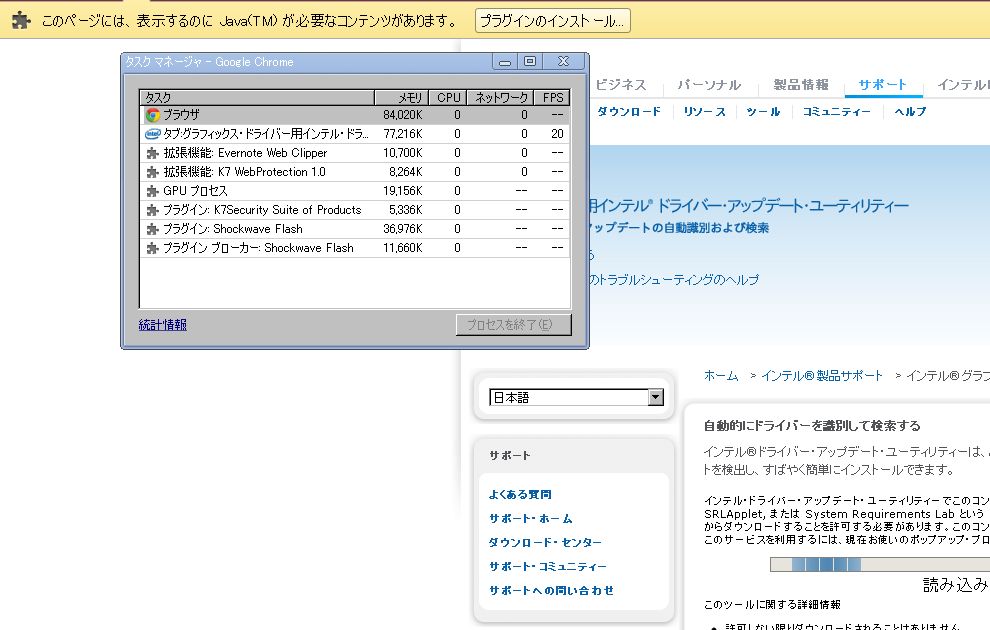Select the プラグイン ブローカー: Shockwave Flash row

click(x=355, y=248)
